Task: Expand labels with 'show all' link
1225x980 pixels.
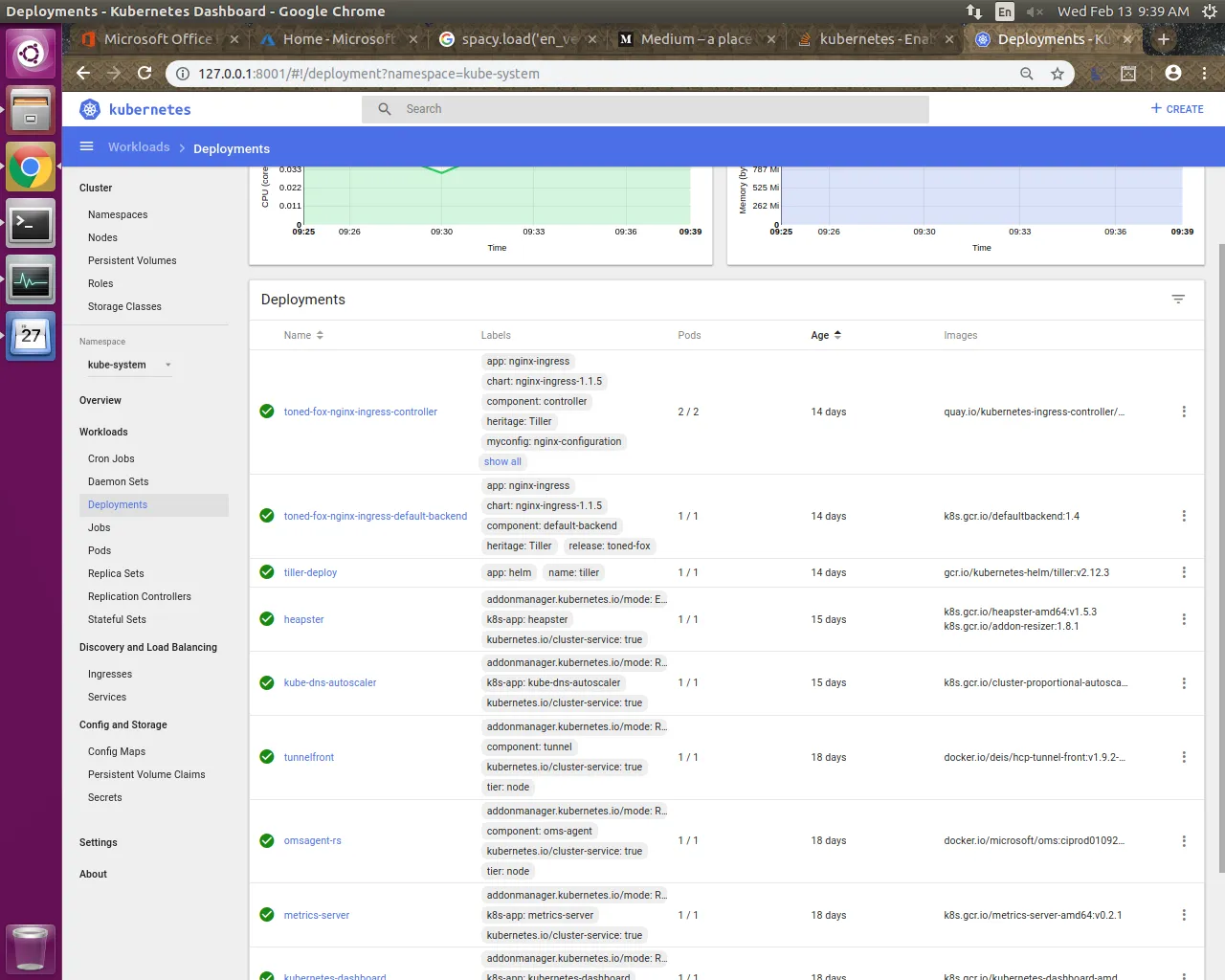Action: 502,461
